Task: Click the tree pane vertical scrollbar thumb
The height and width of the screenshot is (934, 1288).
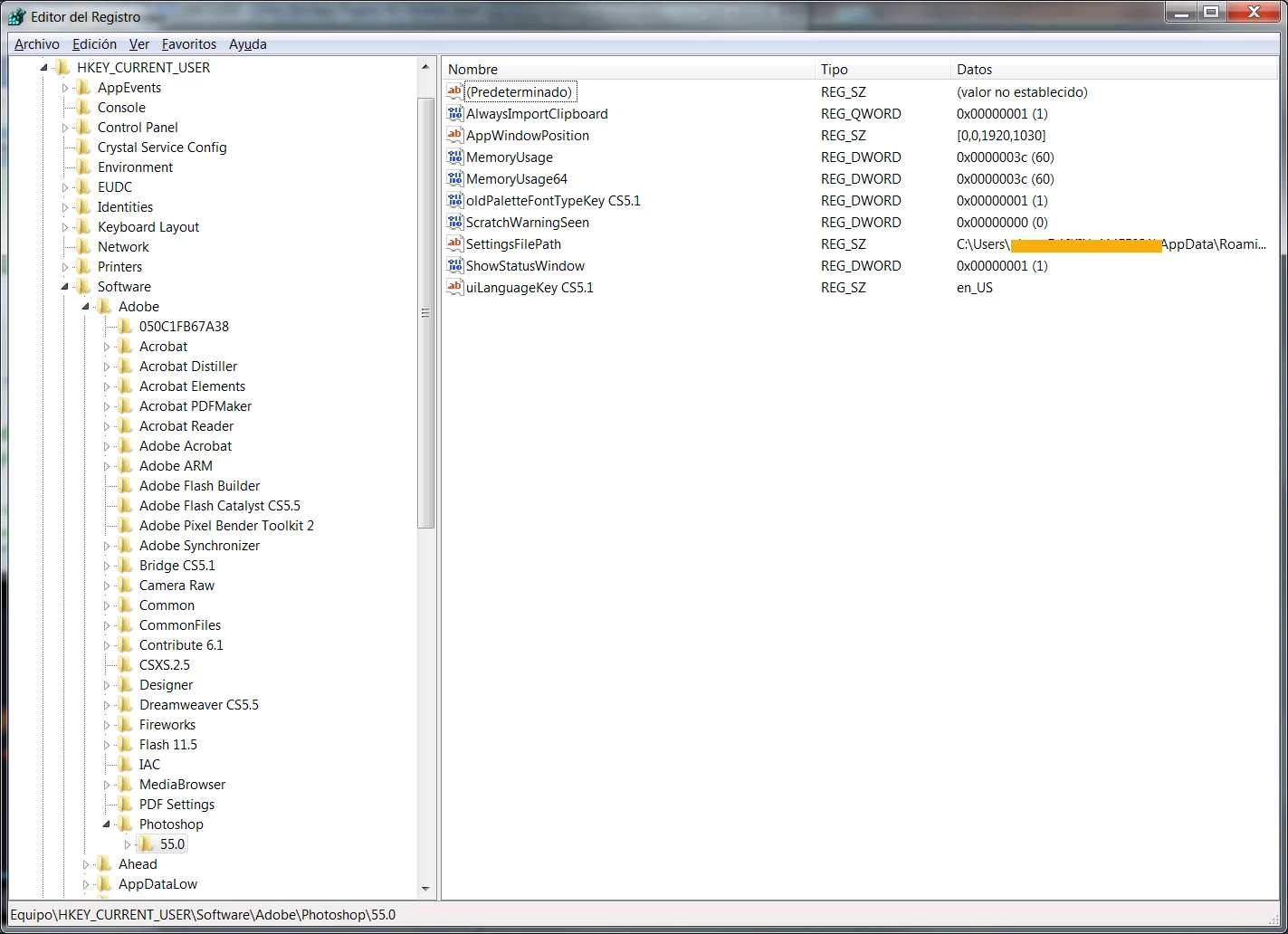Action: click(x=425, y=313)
